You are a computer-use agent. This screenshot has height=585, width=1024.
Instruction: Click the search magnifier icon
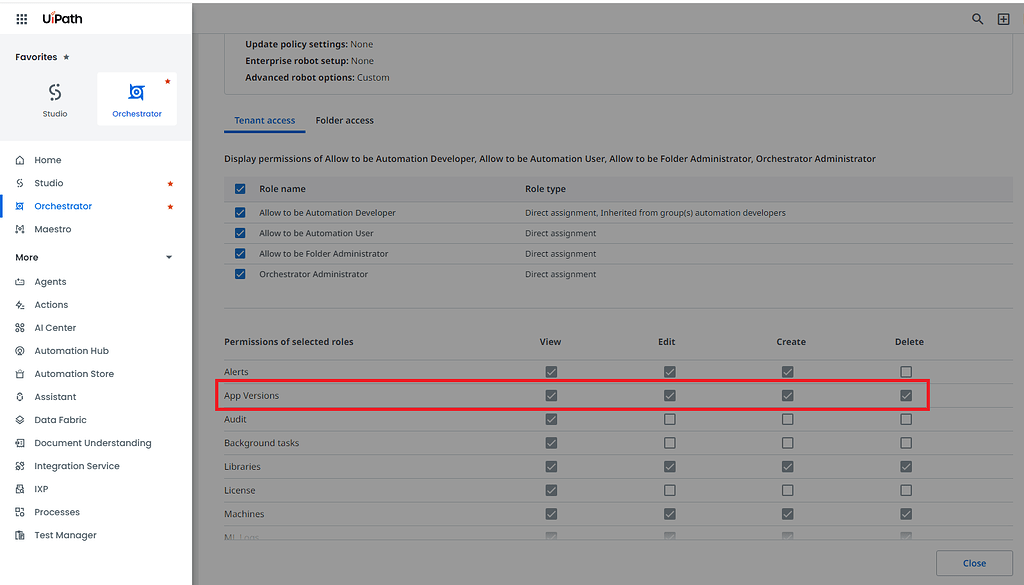pyautogui.click(x=977, y=18)
